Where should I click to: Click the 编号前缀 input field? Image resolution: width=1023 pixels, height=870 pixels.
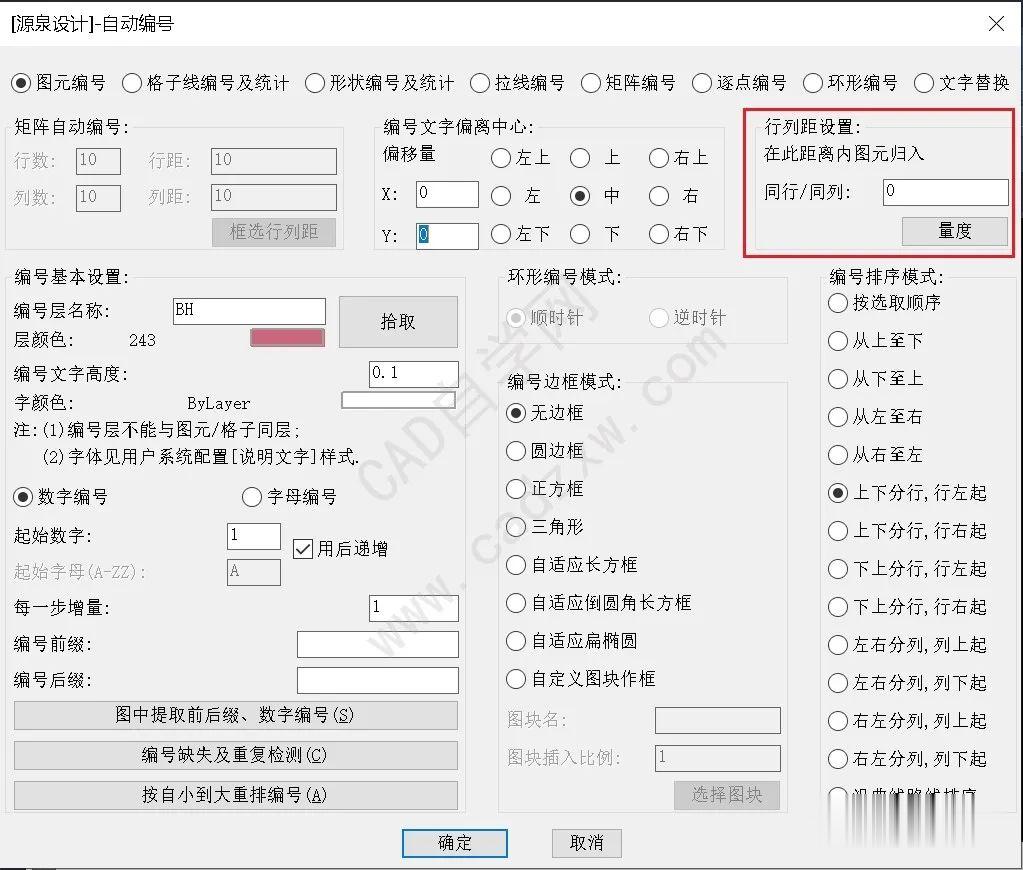377,644
